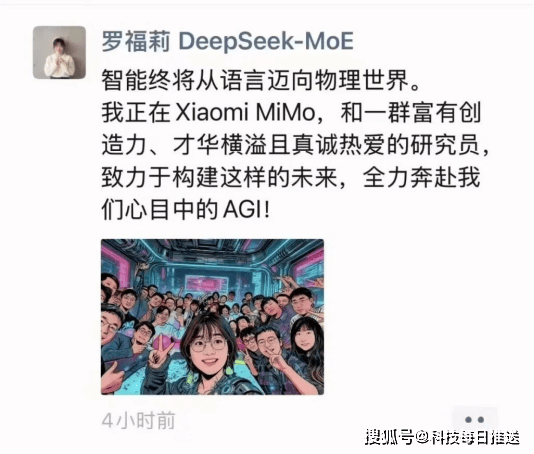This screenshot has height=454, width=534.
Task: Open the username 罗福莉 DeepSeek-MoE
Action: (227, 42)
